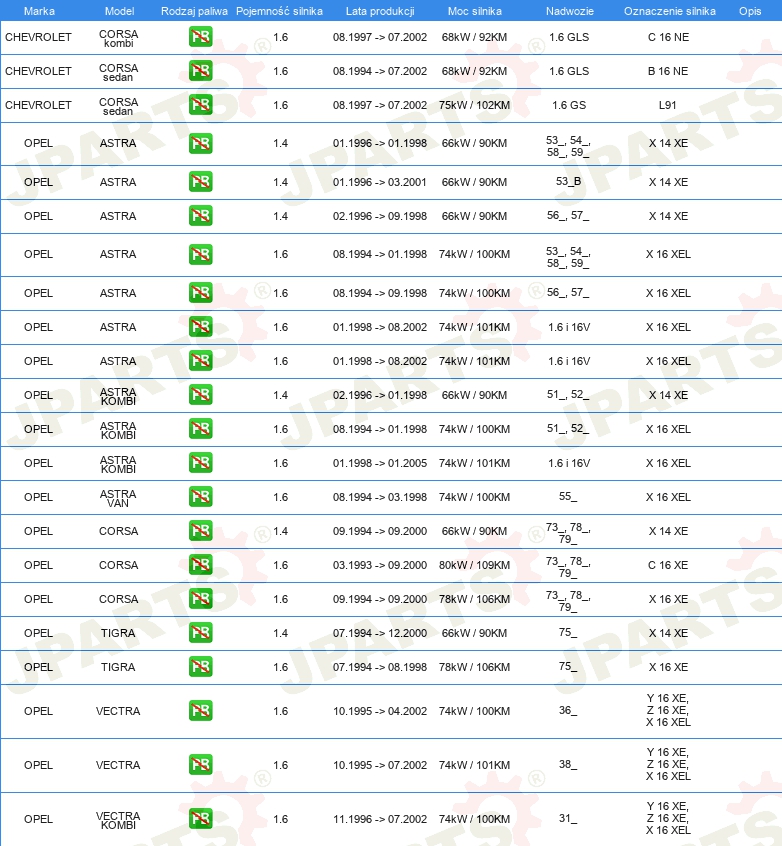Click fuel icon in Vectra 38_ row

(200, 765)
